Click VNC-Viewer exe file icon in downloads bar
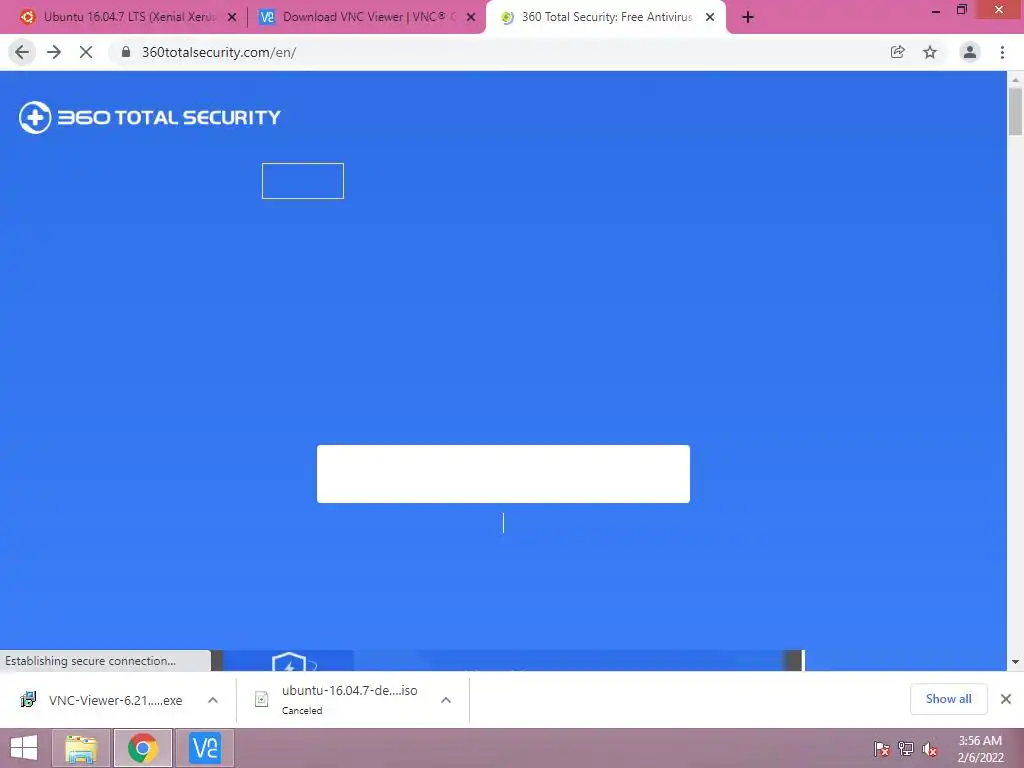The image size is (1024, 768). click(28, 700)
